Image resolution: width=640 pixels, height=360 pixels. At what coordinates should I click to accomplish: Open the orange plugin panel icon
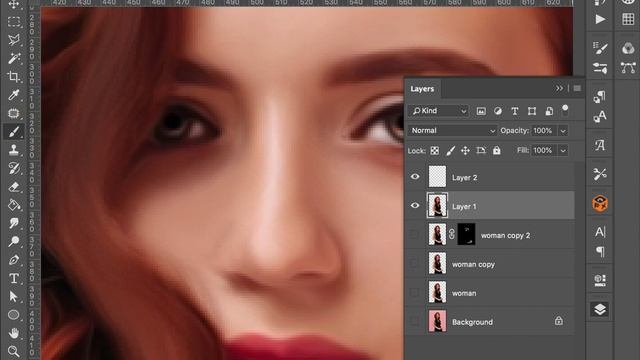tap(600, 203)
